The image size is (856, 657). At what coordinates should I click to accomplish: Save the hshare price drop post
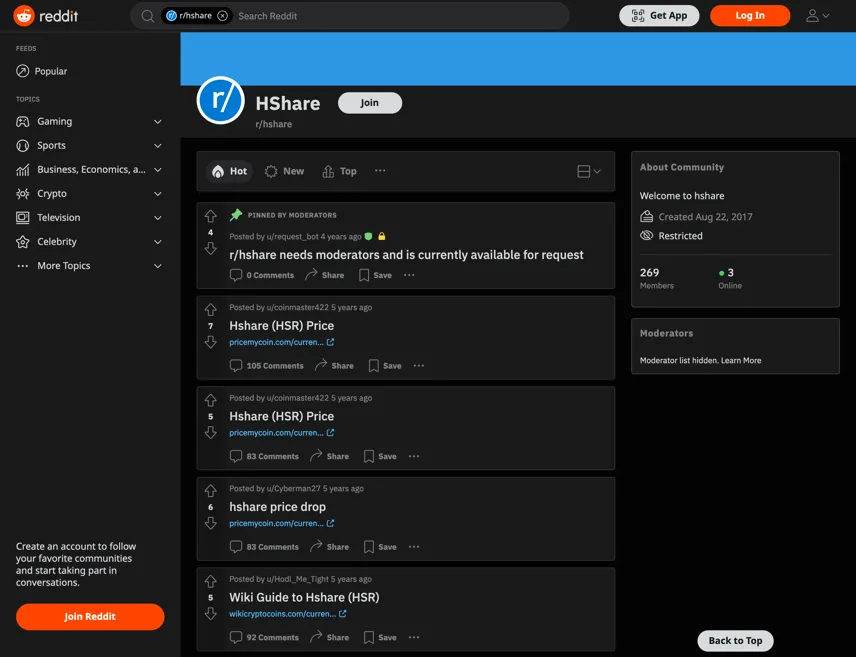(380, 547)
